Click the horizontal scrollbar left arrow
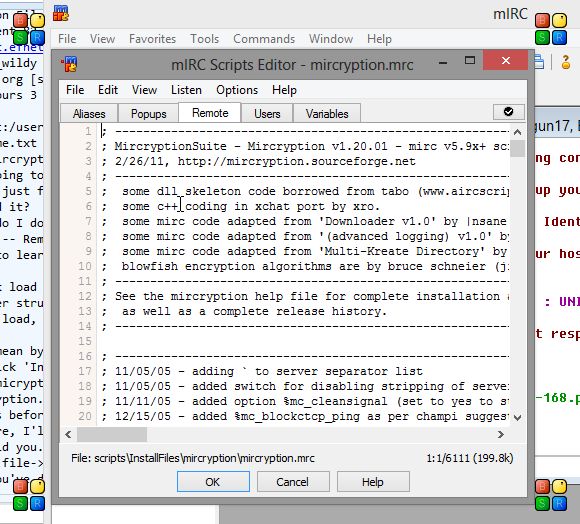Viewport: 580px width, 524px height. click(x=68, y=434)
